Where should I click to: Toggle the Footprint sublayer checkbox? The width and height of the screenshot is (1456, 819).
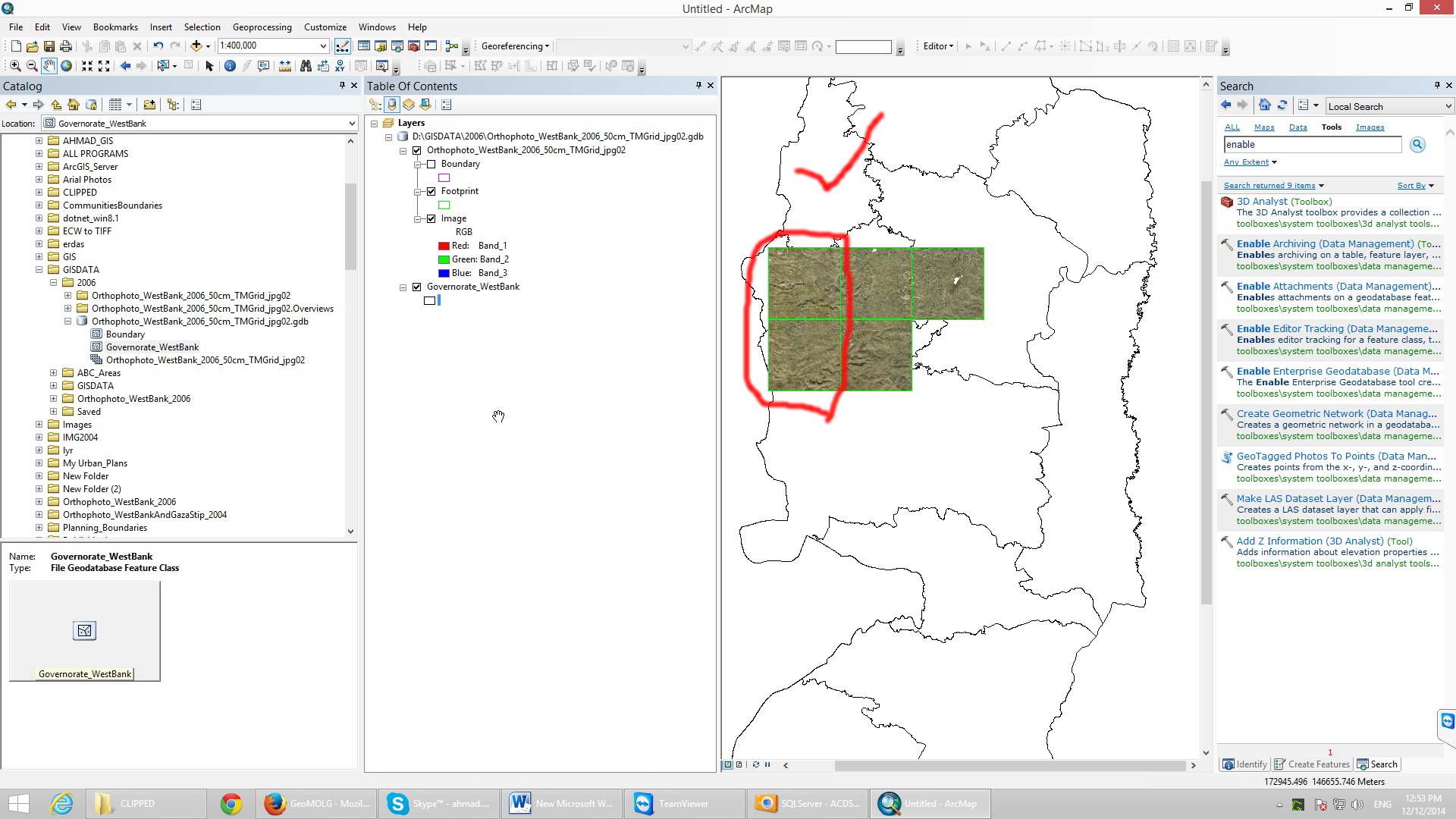[x=431, y=191]
